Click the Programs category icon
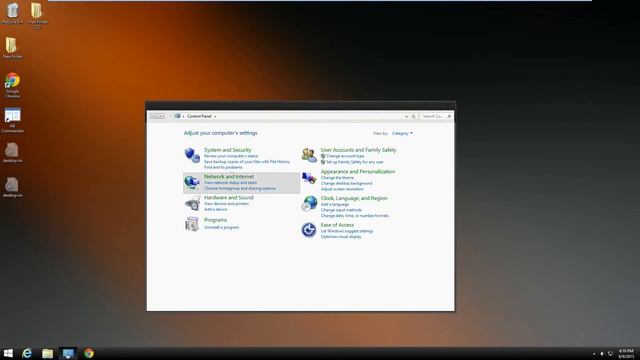Image resolution: width=640 pixels, height=360 pixels. (x=192, y=224)
